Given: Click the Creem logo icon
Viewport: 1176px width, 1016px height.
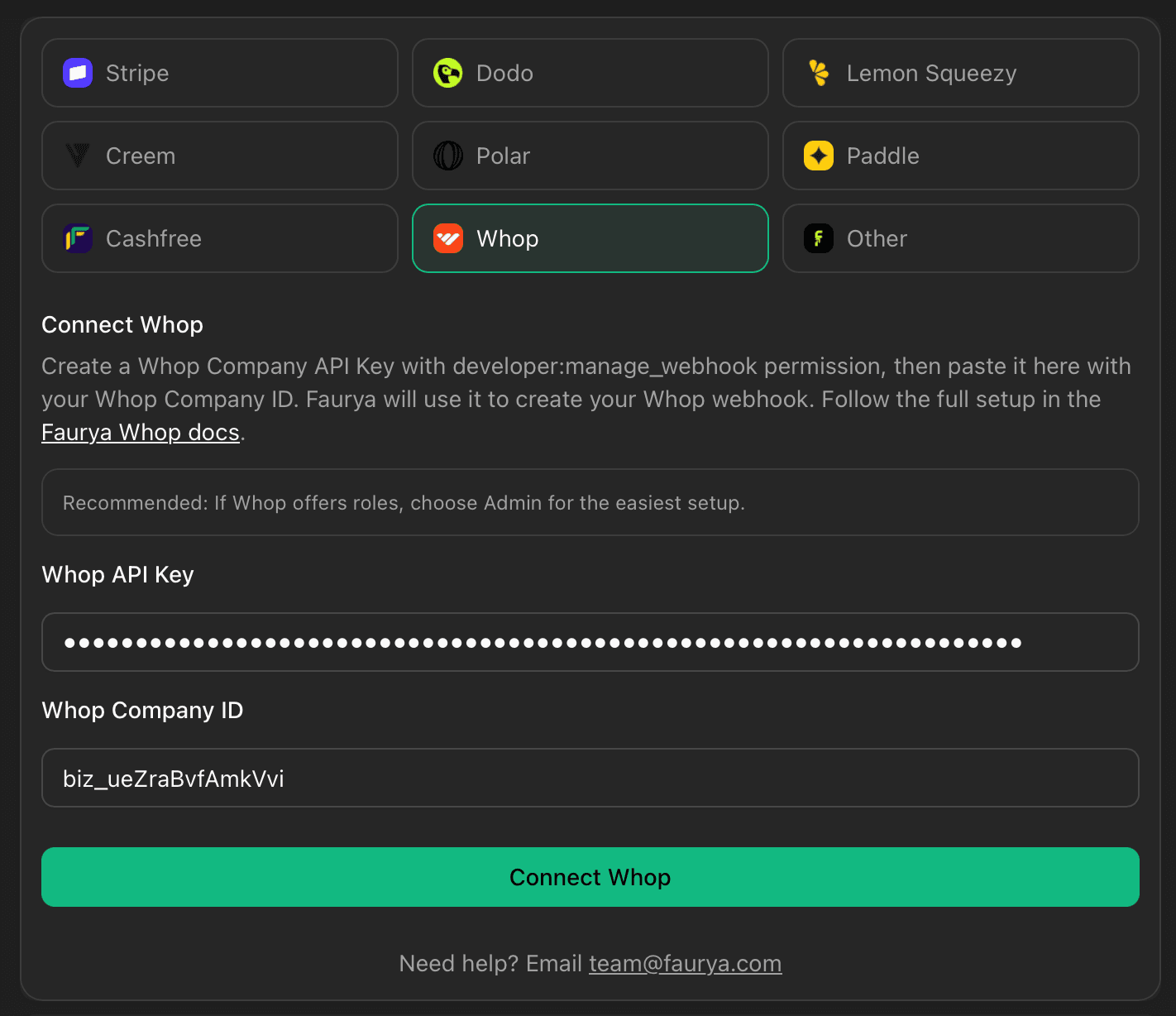Looking at the screenshot, I should [x=78, y=156].
